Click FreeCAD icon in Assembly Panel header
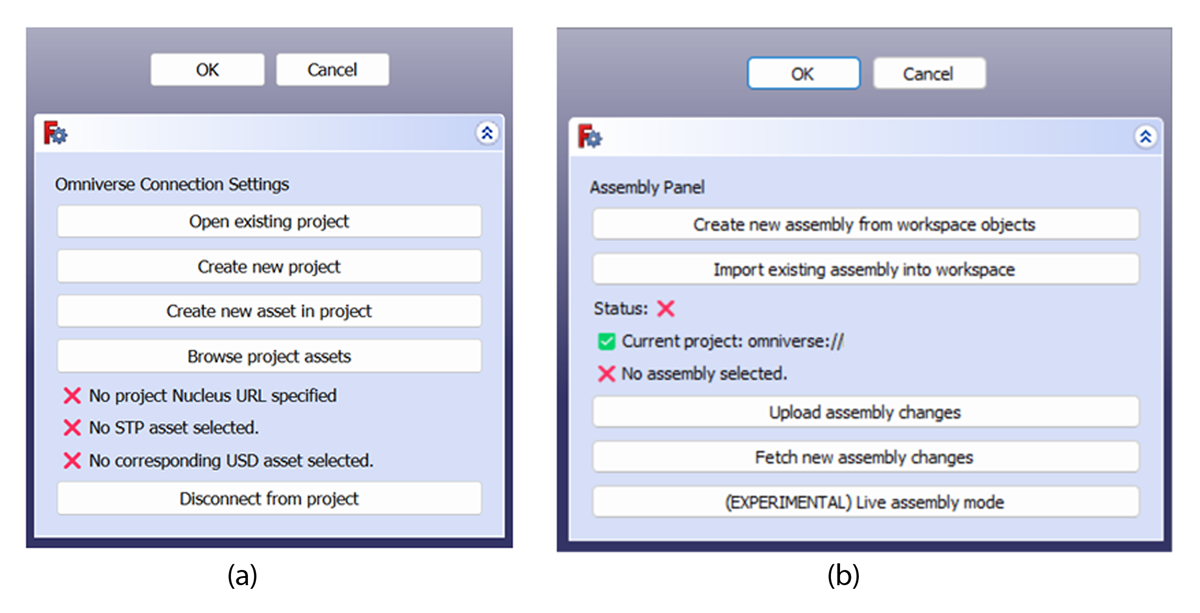 591,138
